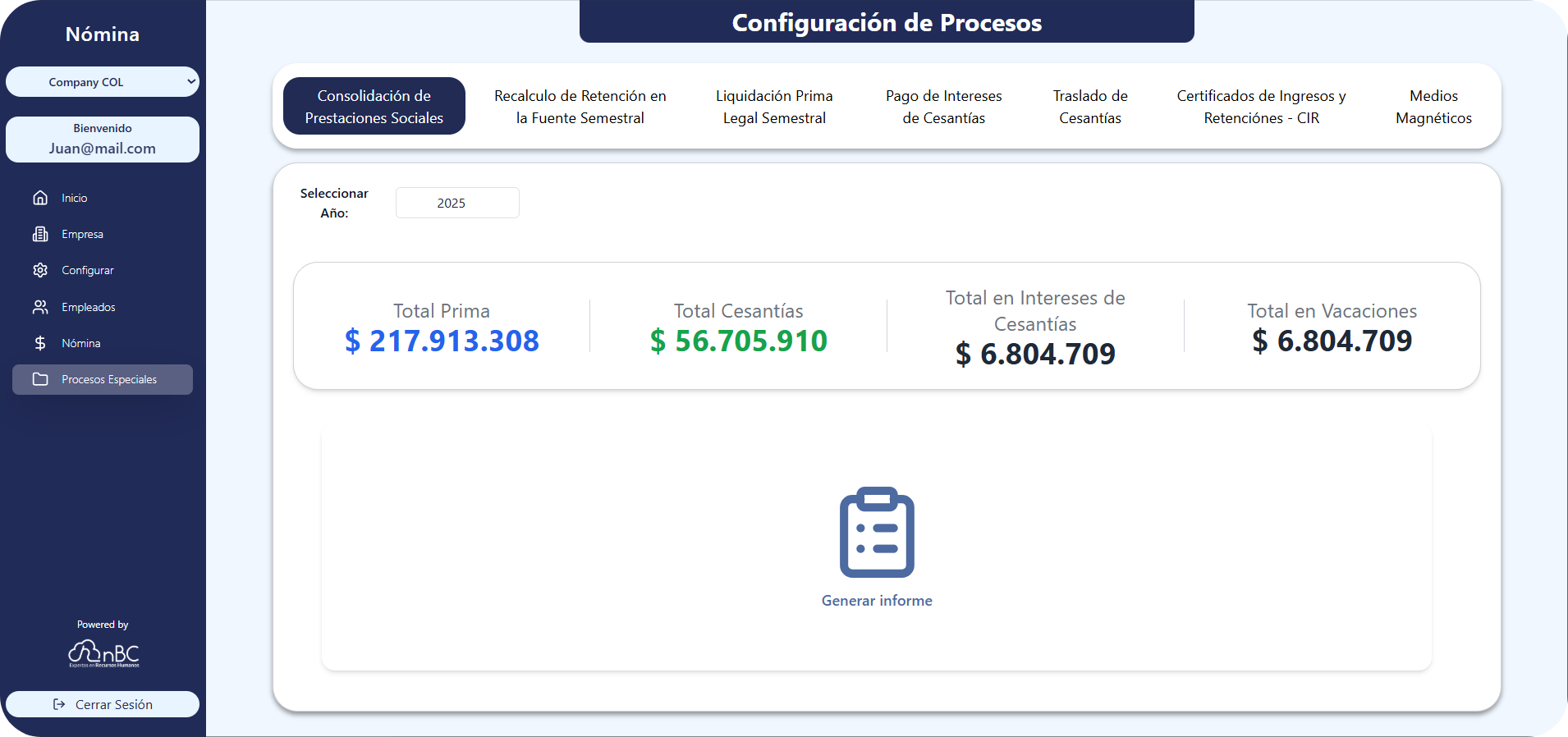The image size is (1568, 737).
Task: Click the nBC logo in sidebar
Action: (x=103, y=653)
